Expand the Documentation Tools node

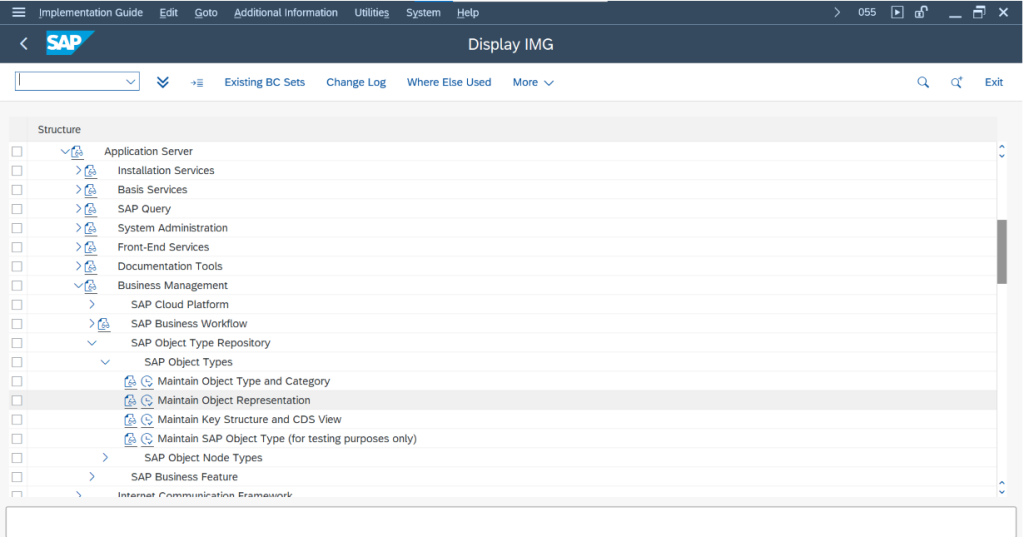tap(78, 267)
